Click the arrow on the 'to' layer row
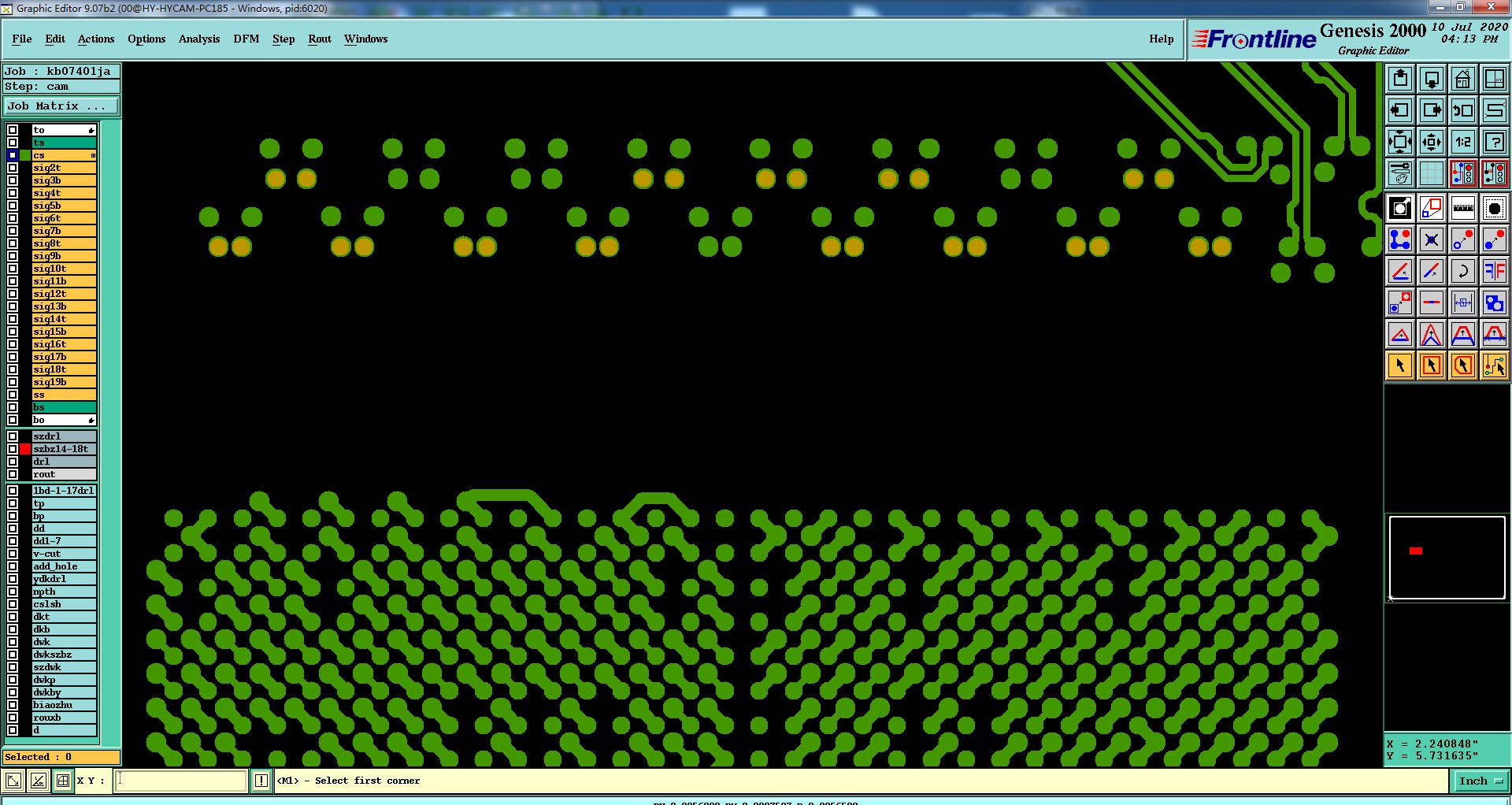 [x=91, y=130]
